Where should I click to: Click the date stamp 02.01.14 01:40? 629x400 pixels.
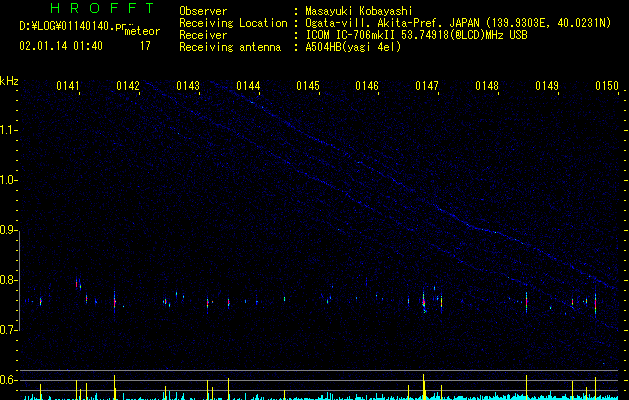point(61,46)
